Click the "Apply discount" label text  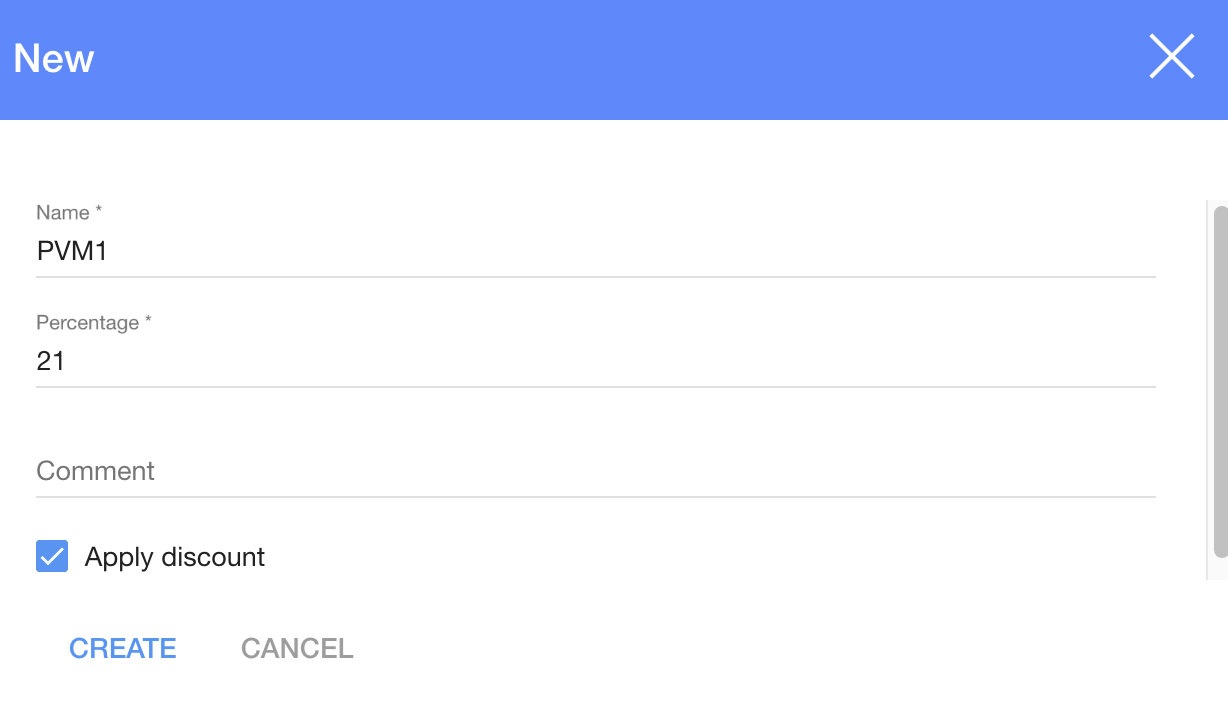pos(175,557)
